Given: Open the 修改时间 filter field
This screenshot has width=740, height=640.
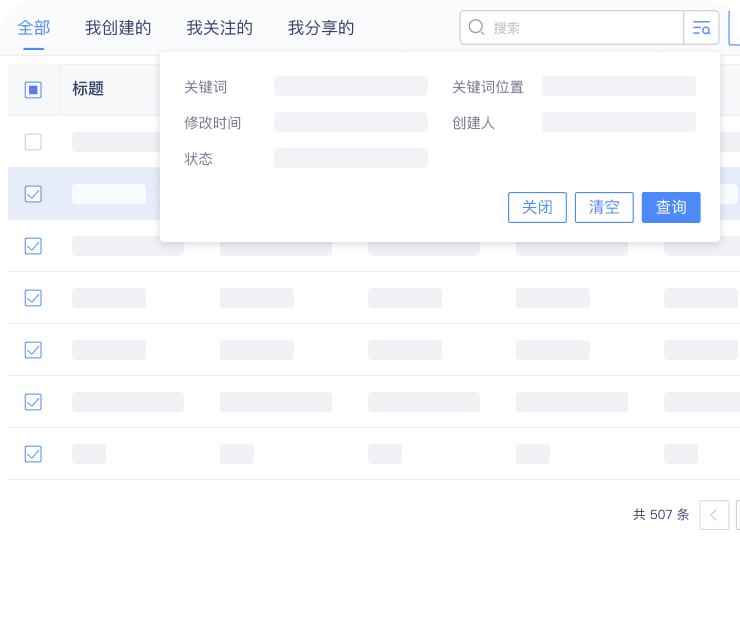Looking at the screenshot, I should click(351, 122).
